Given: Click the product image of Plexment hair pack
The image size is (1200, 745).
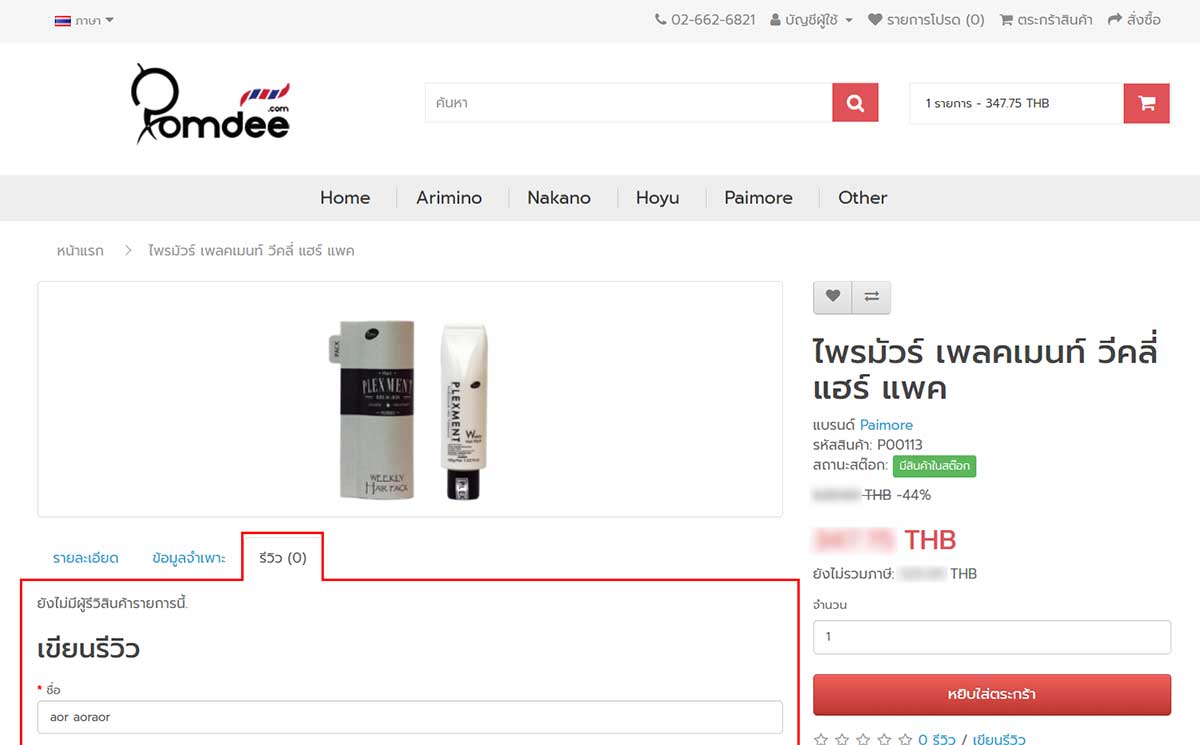Looking at the screenshot, I should (x=411, y=410).
